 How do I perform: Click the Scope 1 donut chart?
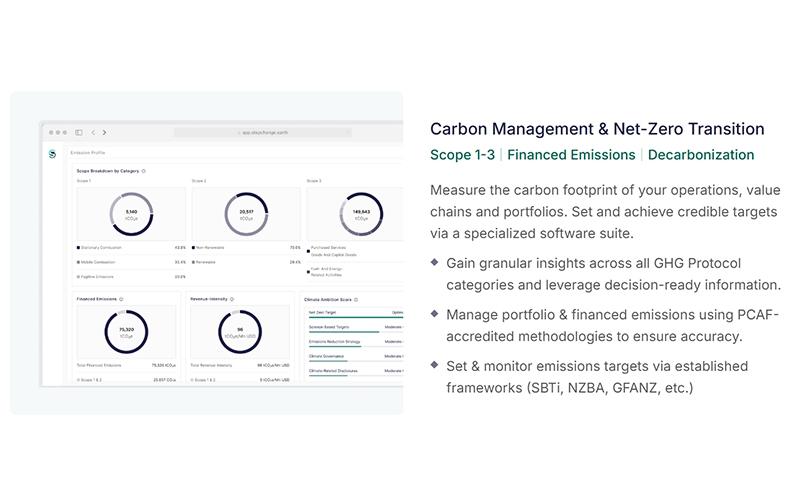131,214
